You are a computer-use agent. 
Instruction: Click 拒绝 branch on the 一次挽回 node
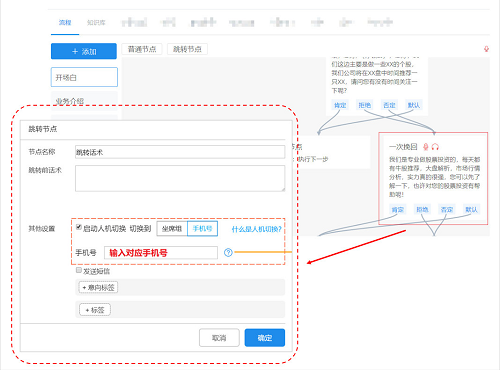422,210
